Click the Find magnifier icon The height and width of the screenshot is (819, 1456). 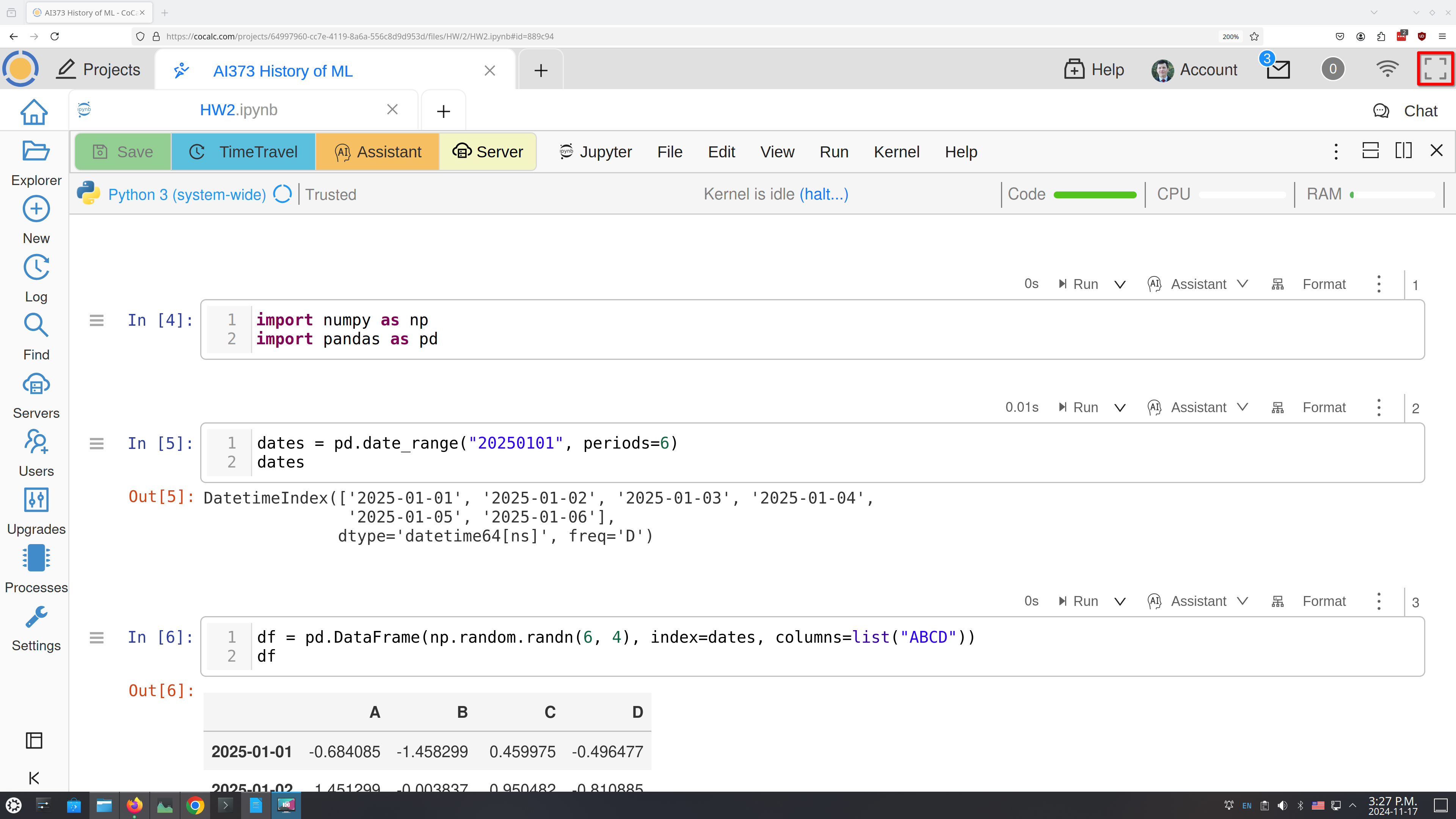(36, 326)
